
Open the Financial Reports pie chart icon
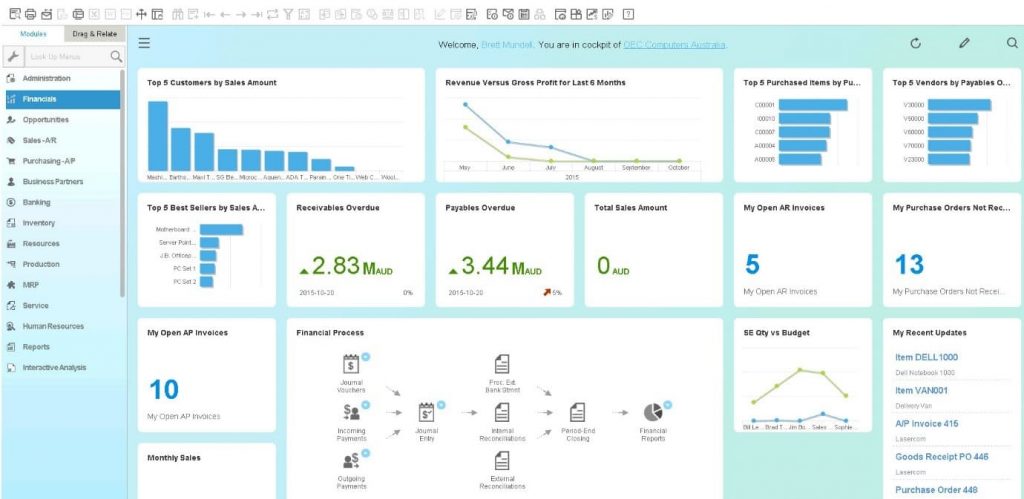click(653, 411)
